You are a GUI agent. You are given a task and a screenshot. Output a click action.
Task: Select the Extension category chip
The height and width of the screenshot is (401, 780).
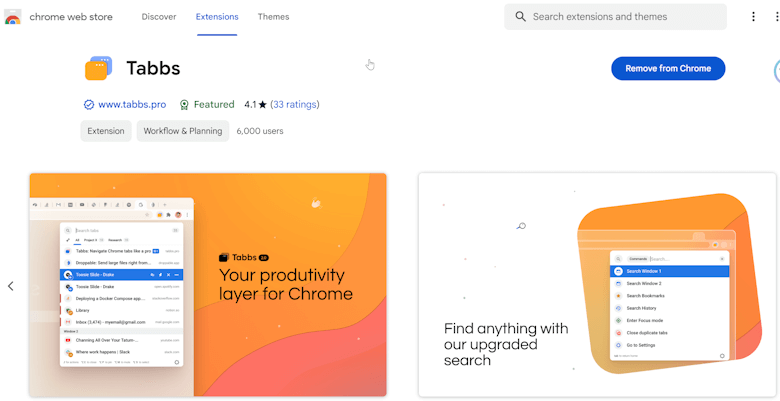[x=106, y=131]
